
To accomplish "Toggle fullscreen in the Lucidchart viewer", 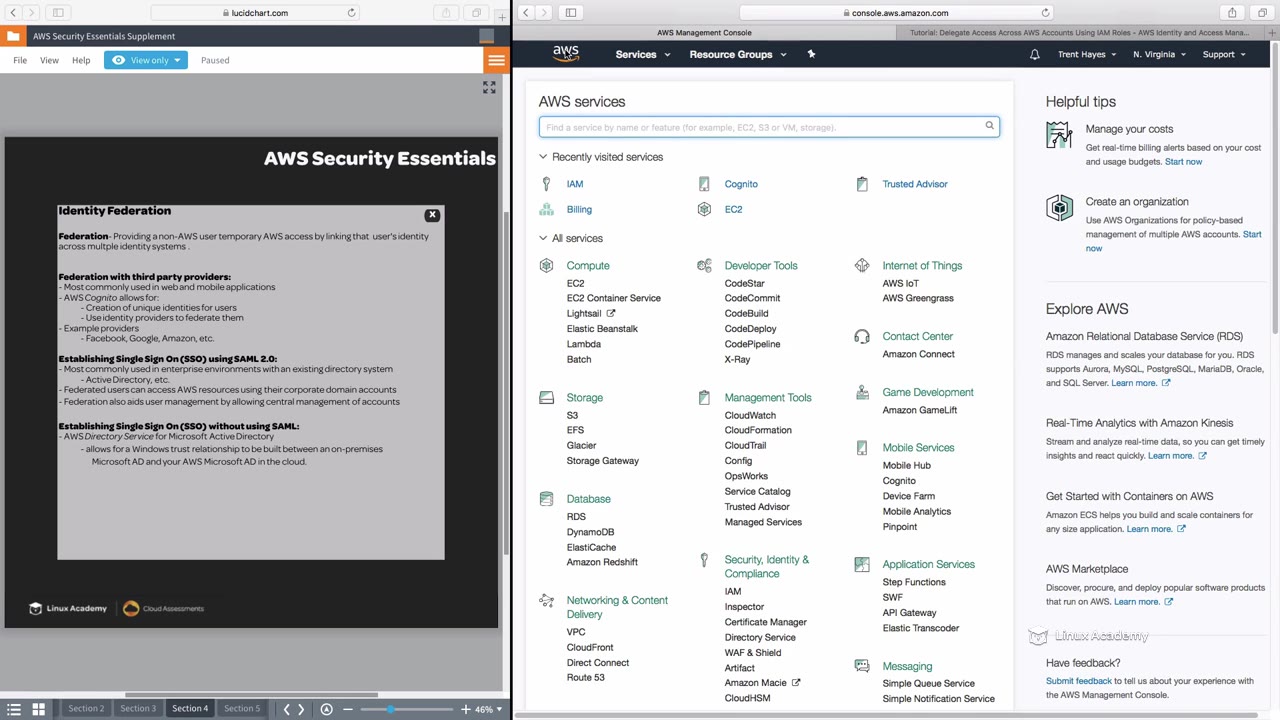I will (x=489, y=88).
